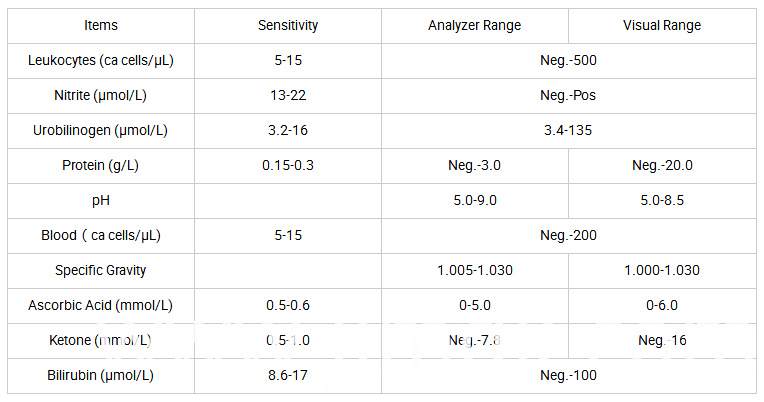764x402 pixels.
Task: Select the Specific Gravity row label
Action: coord(100,270)
